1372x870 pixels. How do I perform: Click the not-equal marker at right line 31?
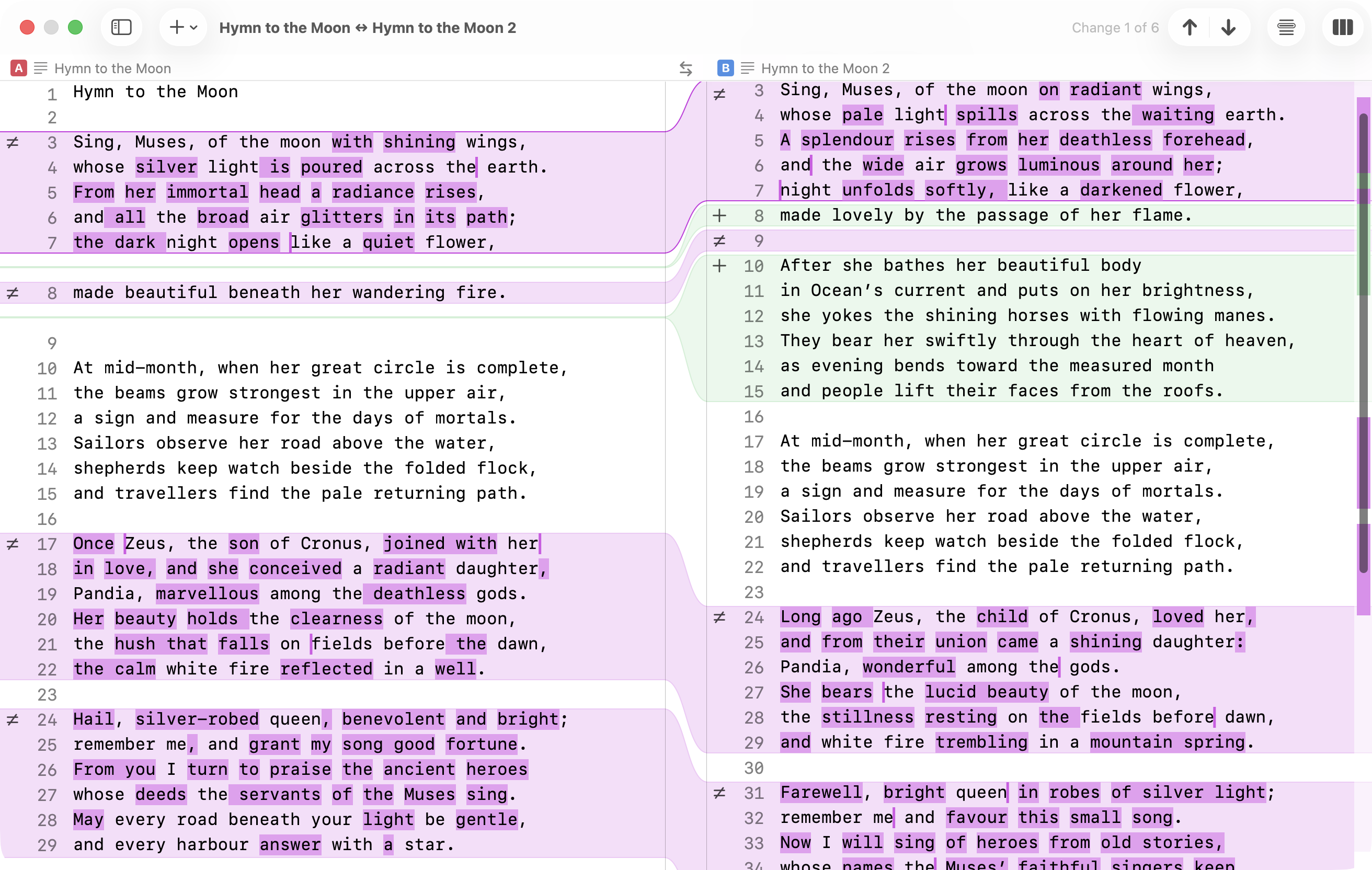tap(719, 793)
